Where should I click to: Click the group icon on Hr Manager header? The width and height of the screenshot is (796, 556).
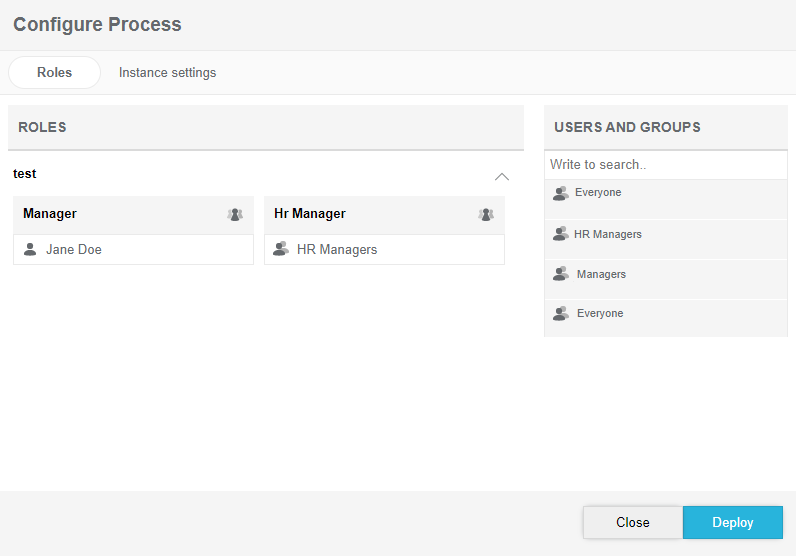(x=486, y=214)
